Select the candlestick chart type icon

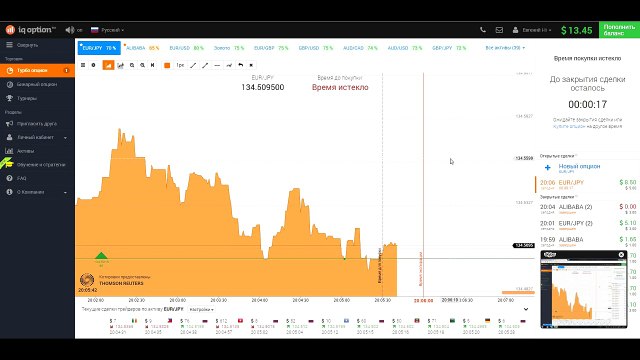point(120,65)
